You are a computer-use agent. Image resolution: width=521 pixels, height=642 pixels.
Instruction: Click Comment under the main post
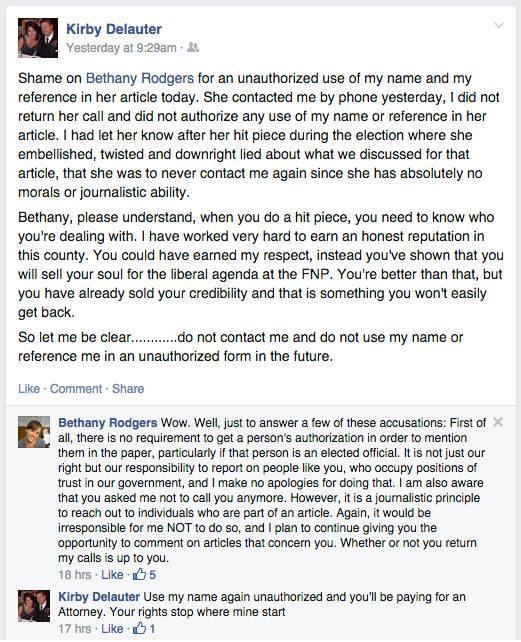[76, 389]
